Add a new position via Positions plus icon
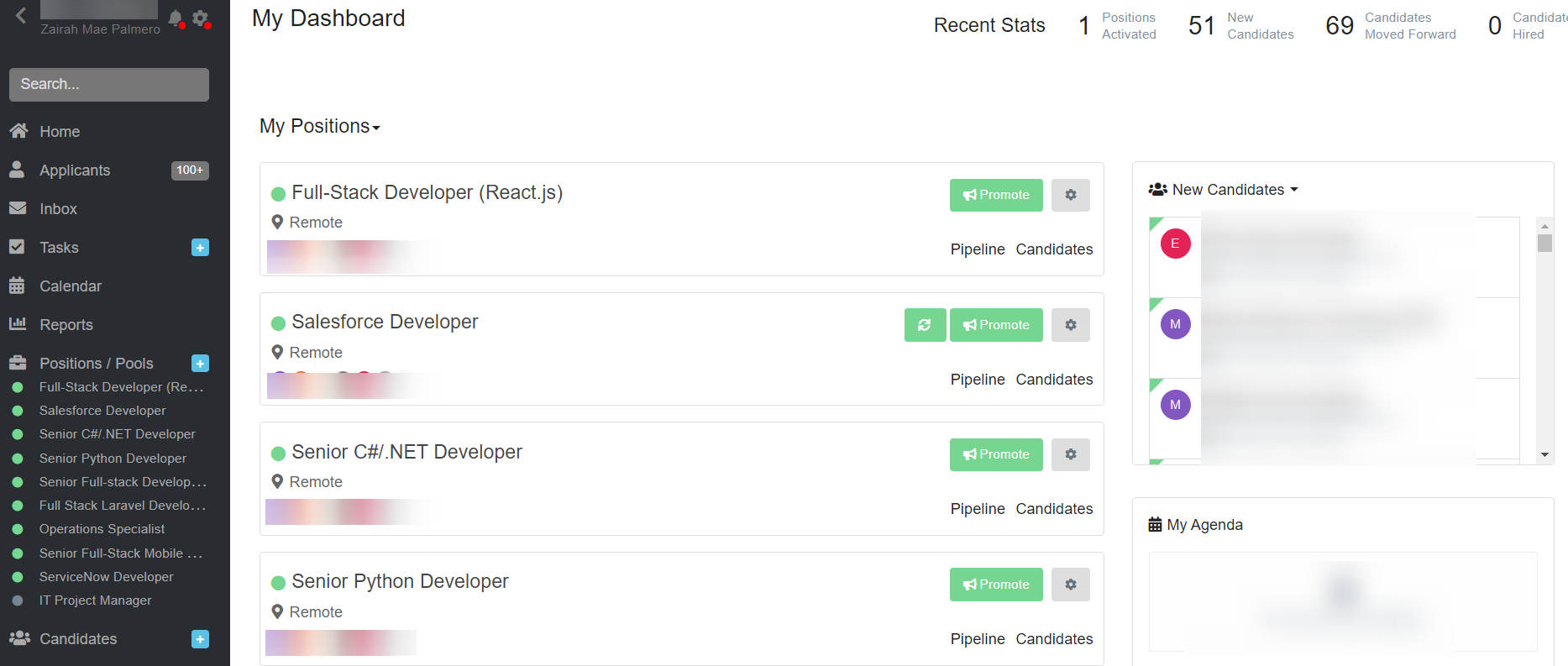1568x666 pixels. coord(200,364)
